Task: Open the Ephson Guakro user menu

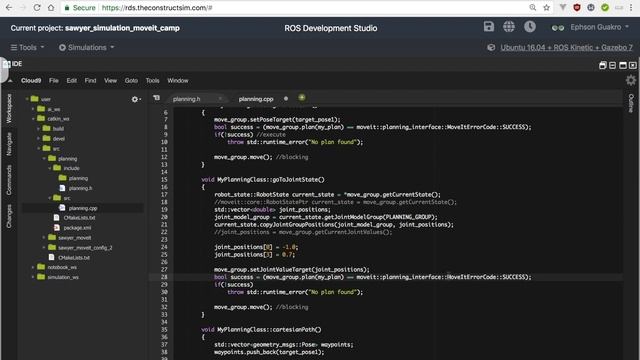Action: click(x=590, y=27)
